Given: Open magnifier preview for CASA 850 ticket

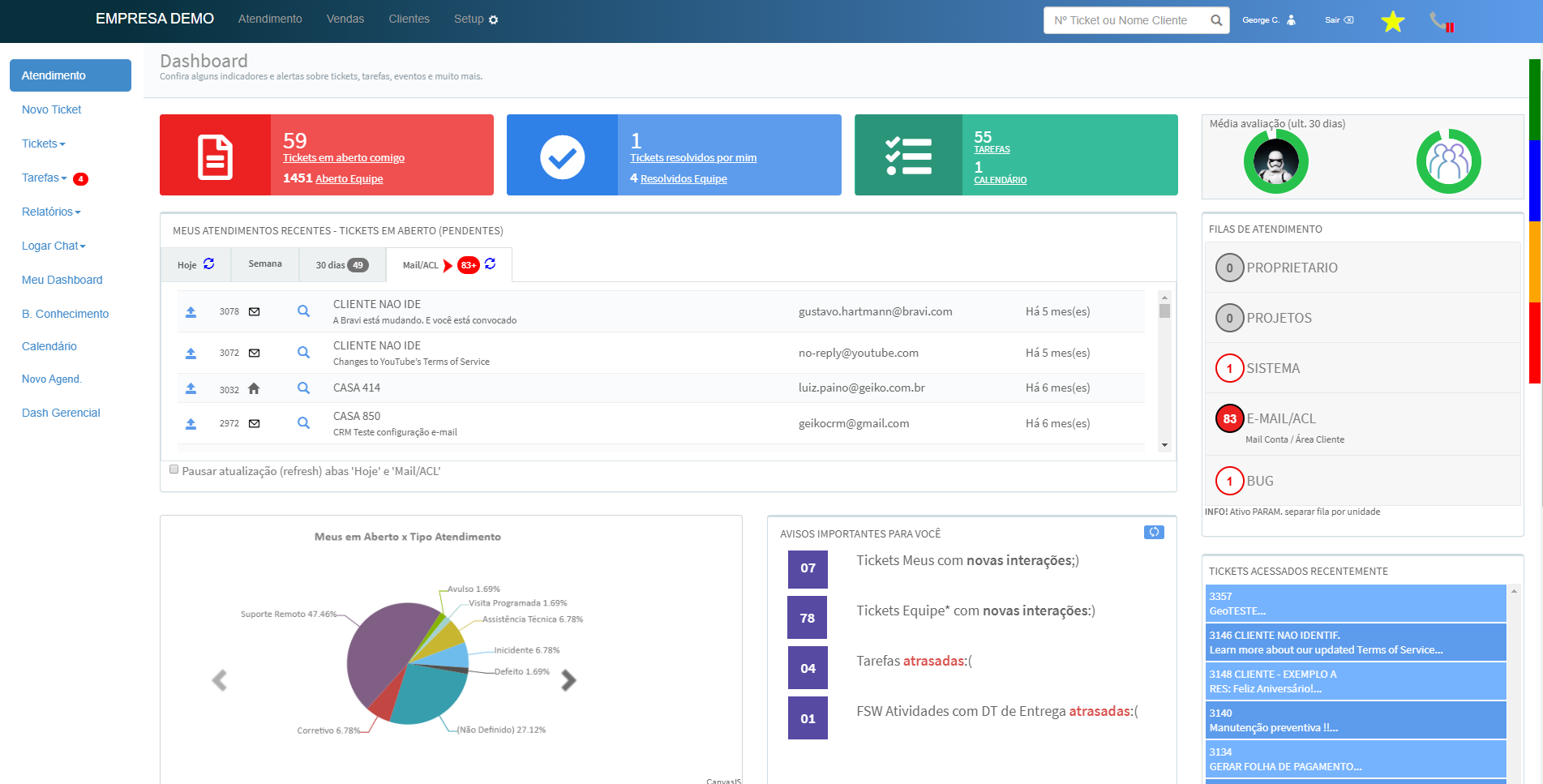Looking at the screenshot, I should click(x=303, y=423).
